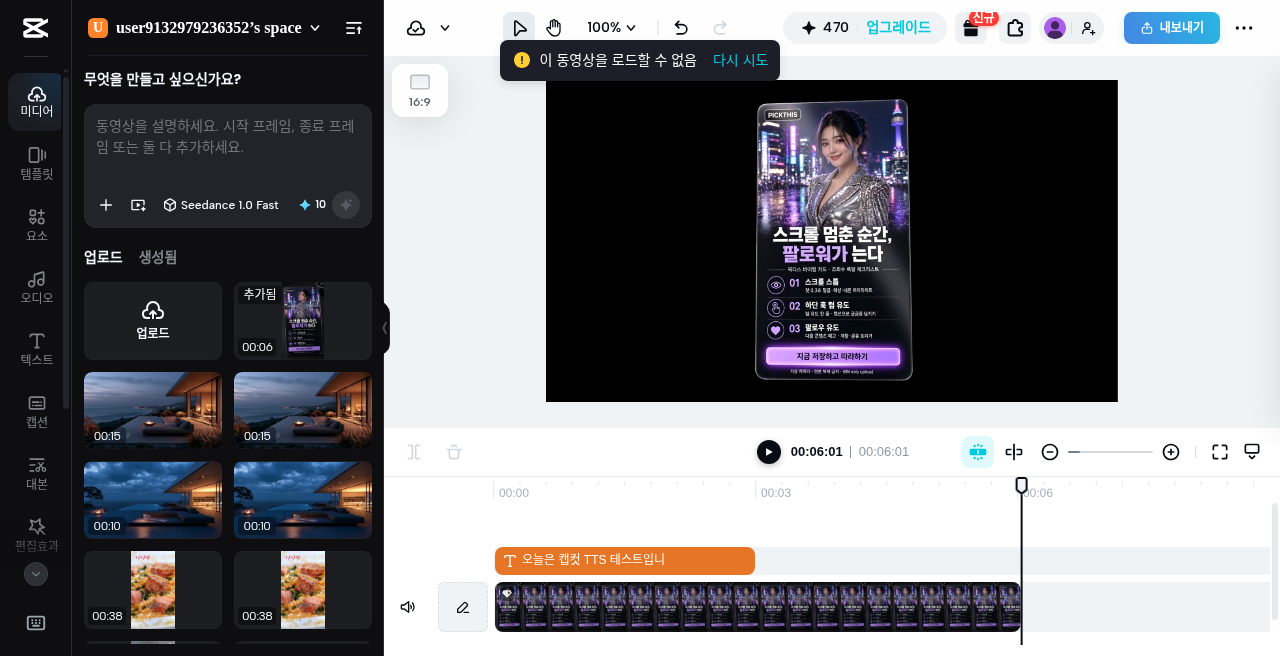Click the 업로드 upload tile
This screenshot has height=656, width=1280.
[x=153, y=321]
